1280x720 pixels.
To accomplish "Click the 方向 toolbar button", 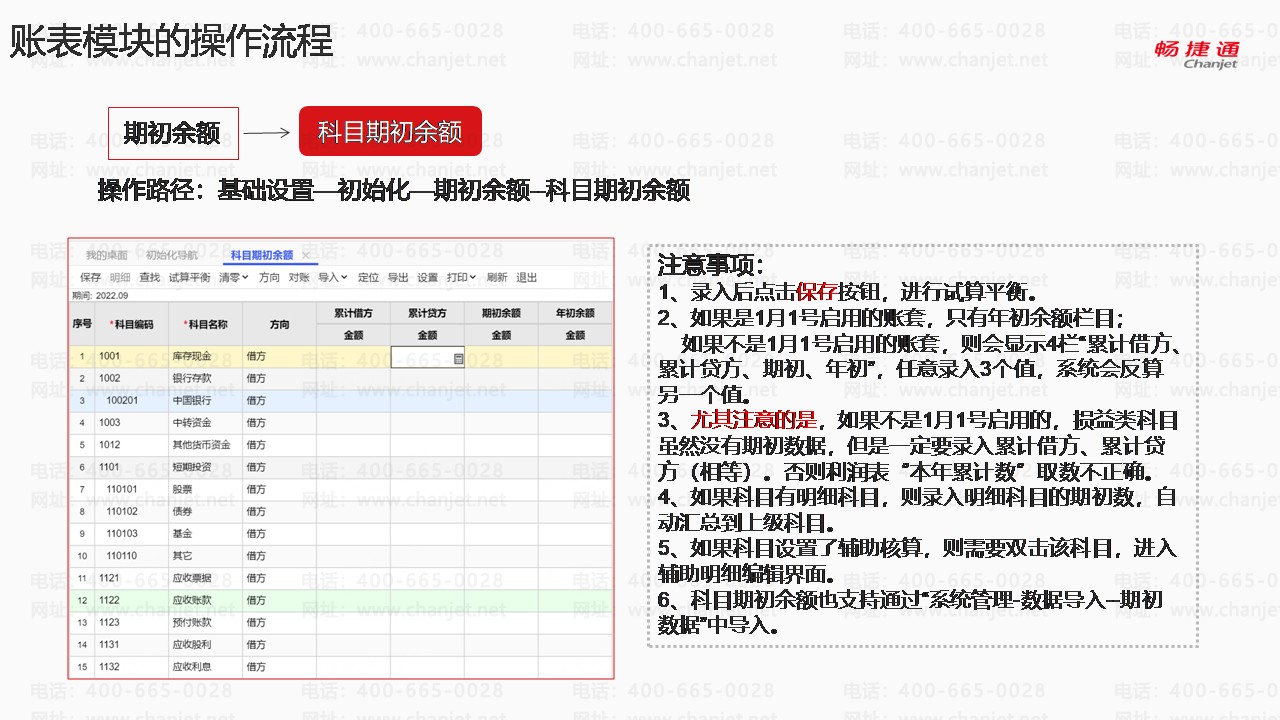I will click(x=269, y=277).
